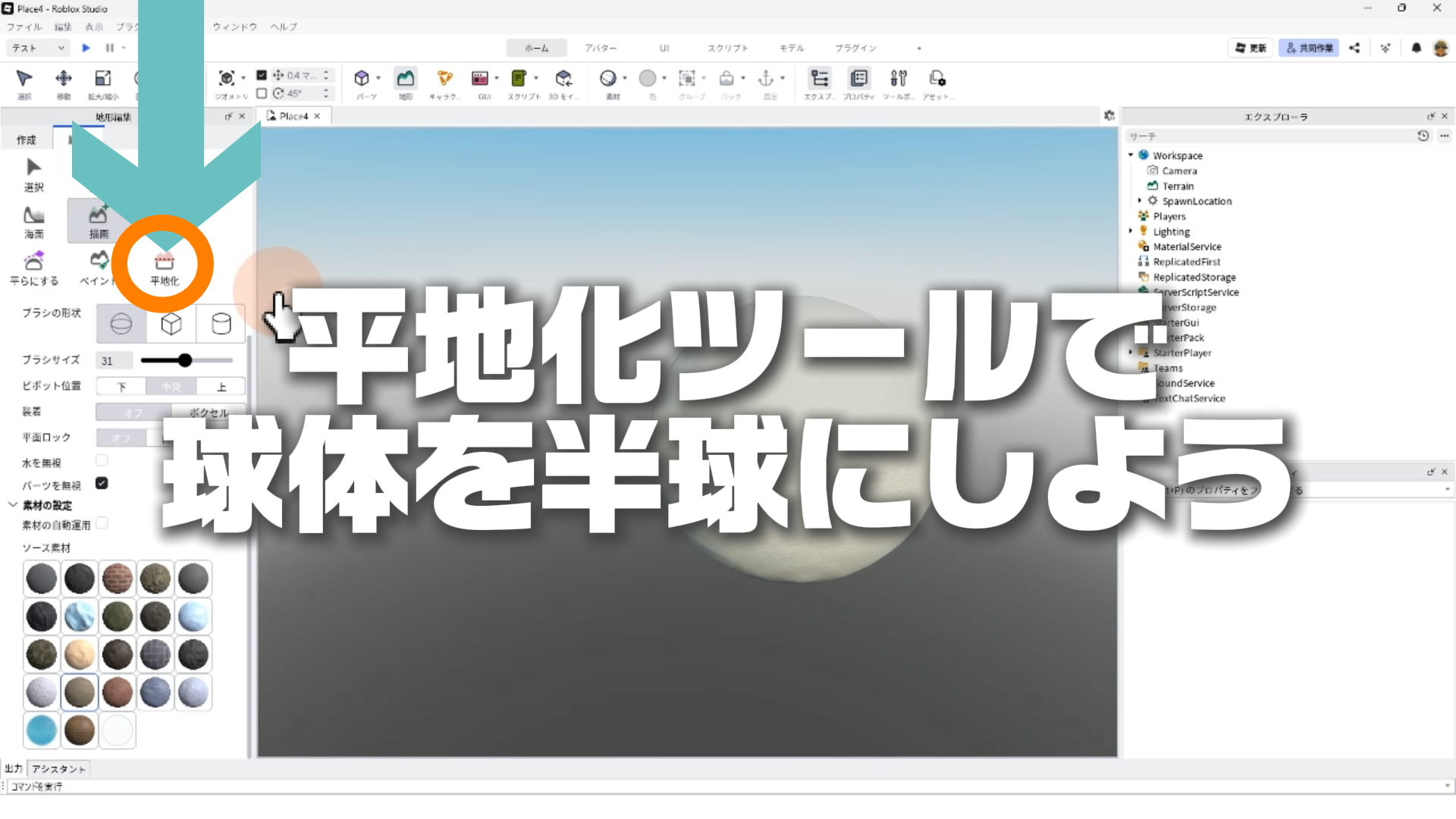Screen dimensions: 1456x819
Task: Select the 海面 (Sea Level) terrain tool
Action: point(33,221)
